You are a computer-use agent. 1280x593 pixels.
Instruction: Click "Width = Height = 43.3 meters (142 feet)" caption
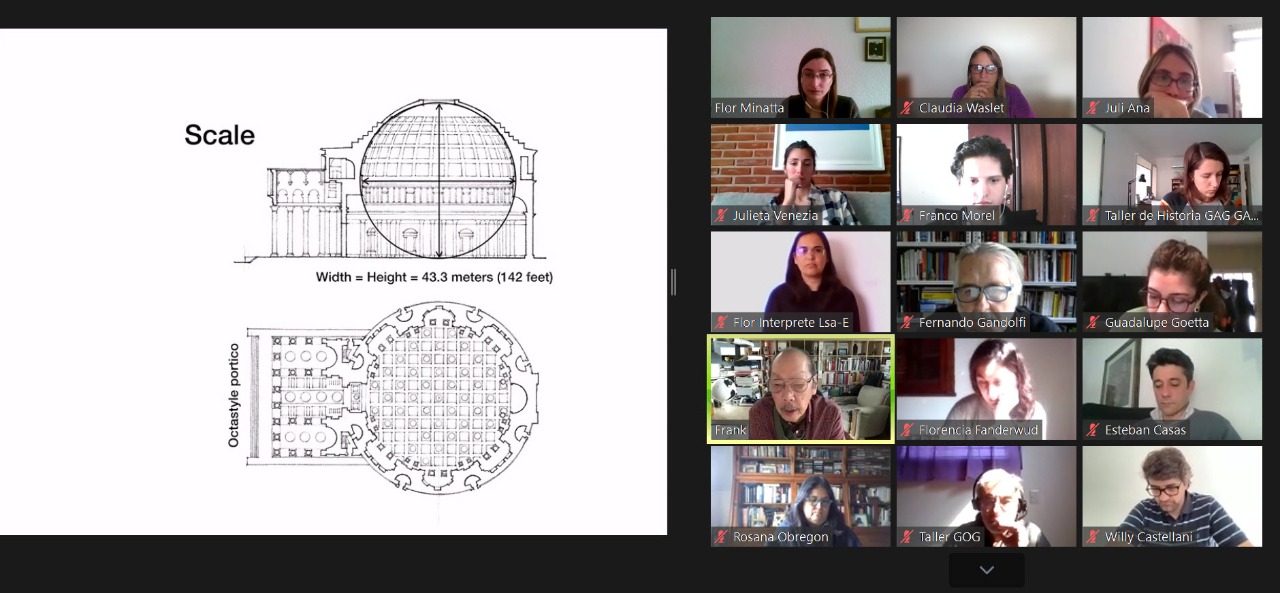click(x=434, y=277)
